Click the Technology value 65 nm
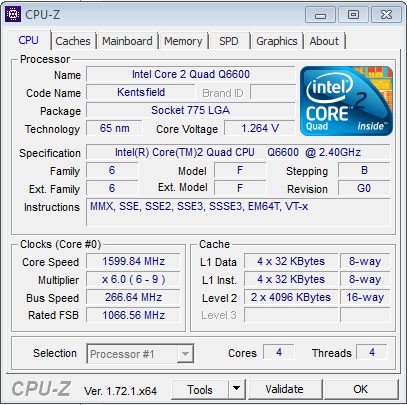The width and height of the screenshot is (407, 405). (x=114, y=128)
